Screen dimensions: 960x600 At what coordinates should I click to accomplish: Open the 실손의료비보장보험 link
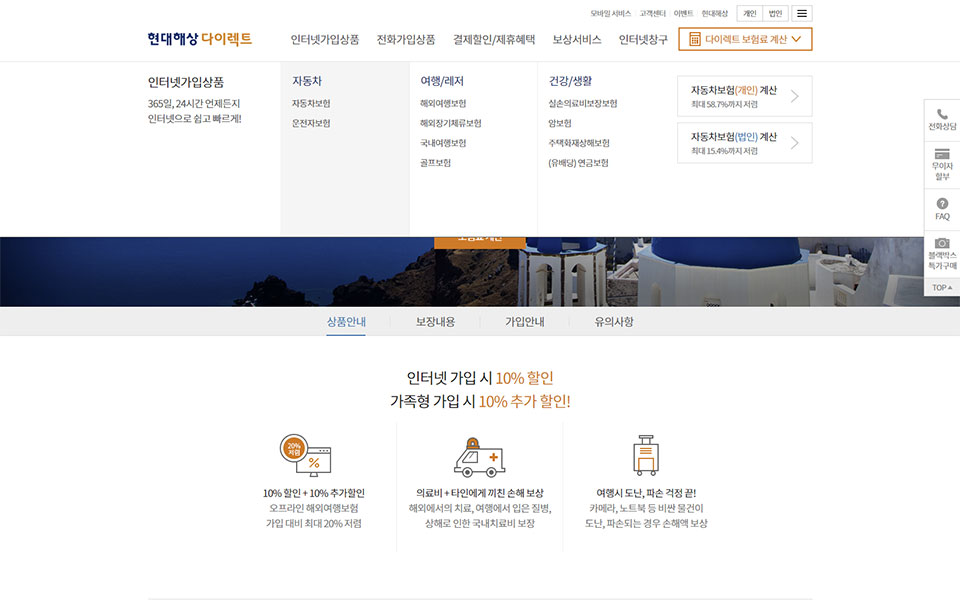(582, 103)
